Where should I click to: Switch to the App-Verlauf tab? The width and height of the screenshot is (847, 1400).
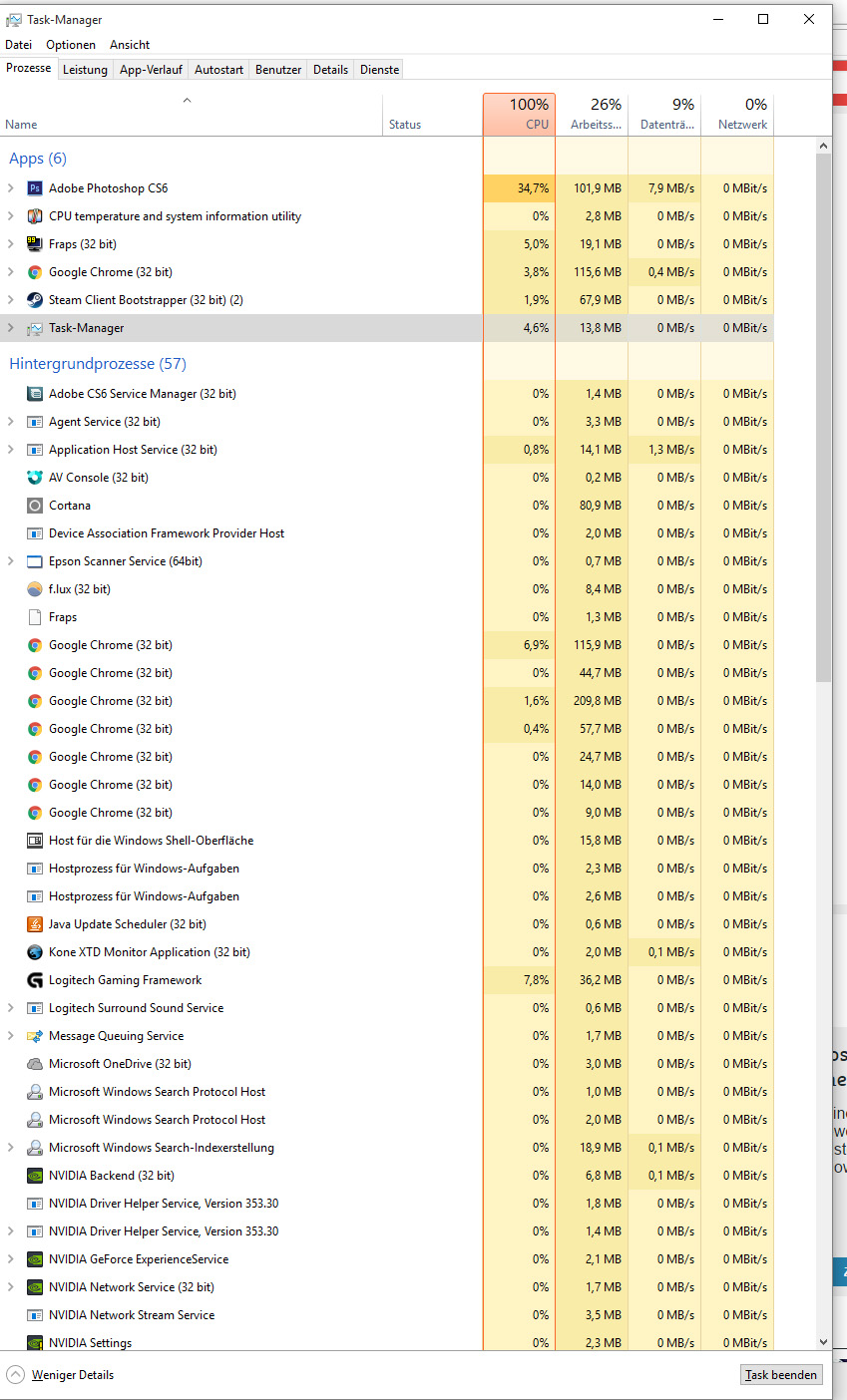pyautogui.click(x=151, y=70)
